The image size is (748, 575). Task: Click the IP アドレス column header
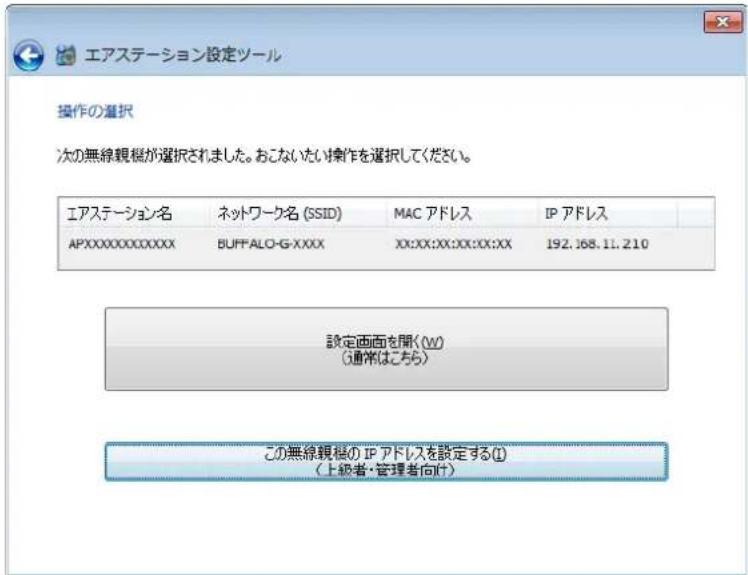[x=607, y=213]
